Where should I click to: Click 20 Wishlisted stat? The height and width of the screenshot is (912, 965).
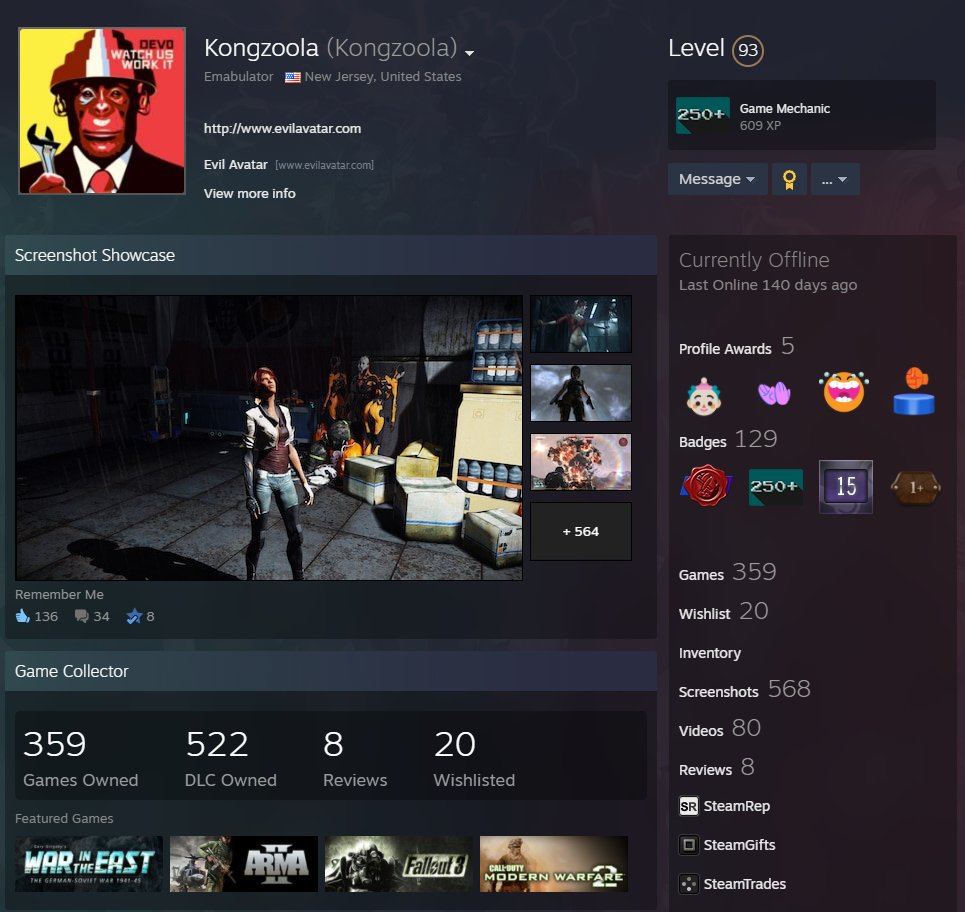pos(474,758)
